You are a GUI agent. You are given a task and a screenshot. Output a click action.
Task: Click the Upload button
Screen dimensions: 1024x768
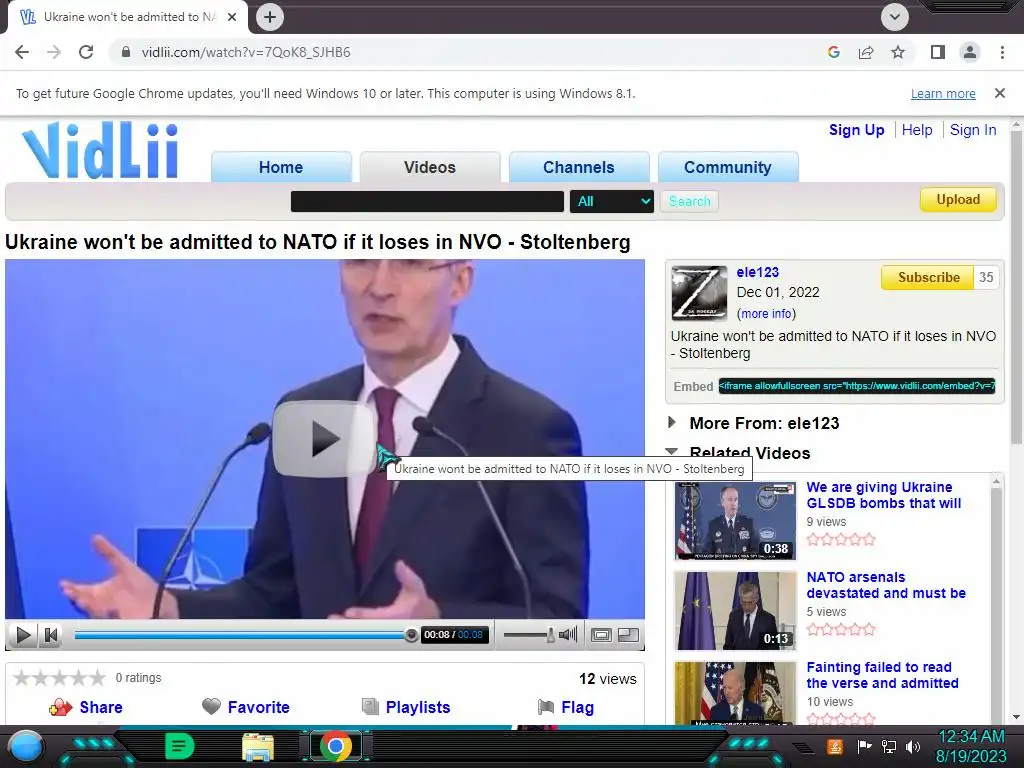click(x=958, y=200)
